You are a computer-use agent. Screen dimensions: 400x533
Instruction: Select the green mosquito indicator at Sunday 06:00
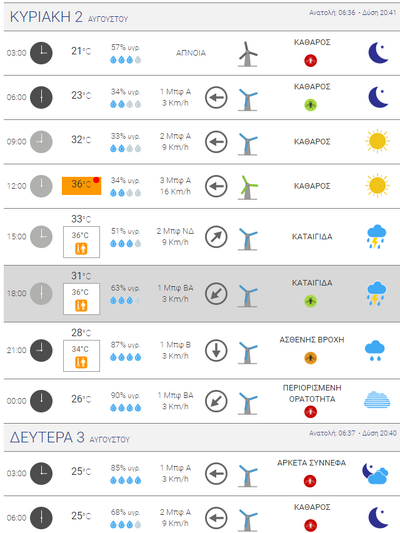pos(310,105)
